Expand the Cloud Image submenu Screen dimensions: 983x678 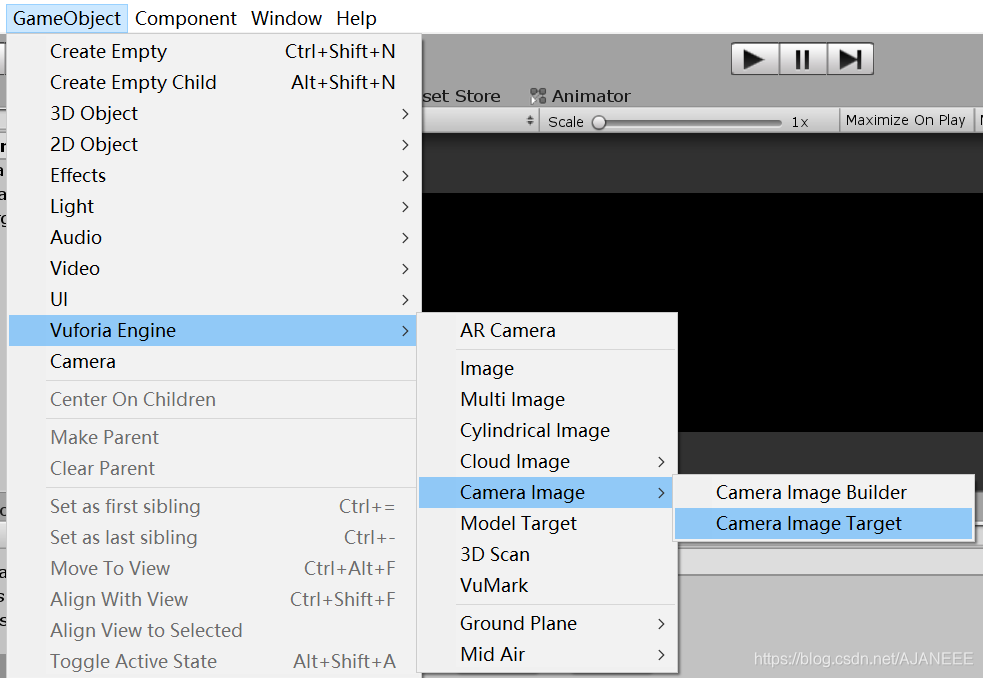548,462
